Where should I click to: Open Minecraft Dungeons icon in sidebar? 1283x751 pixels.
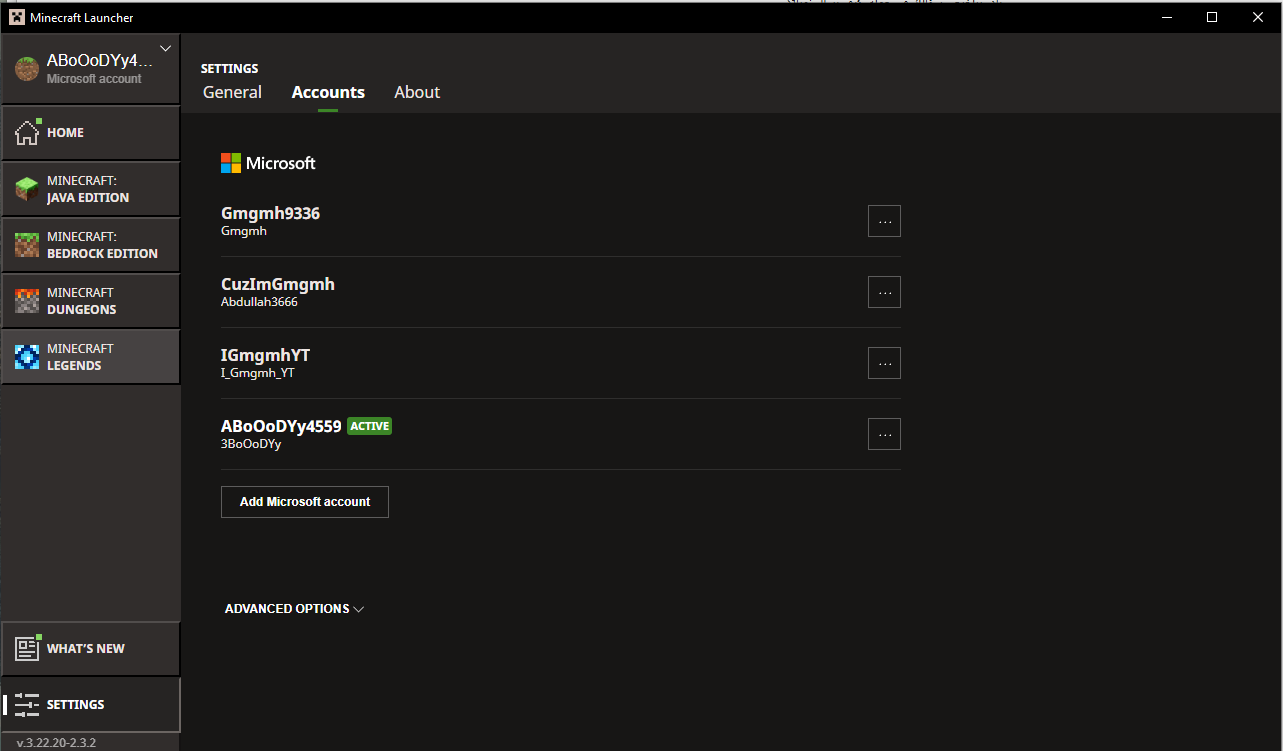[27, 301]
